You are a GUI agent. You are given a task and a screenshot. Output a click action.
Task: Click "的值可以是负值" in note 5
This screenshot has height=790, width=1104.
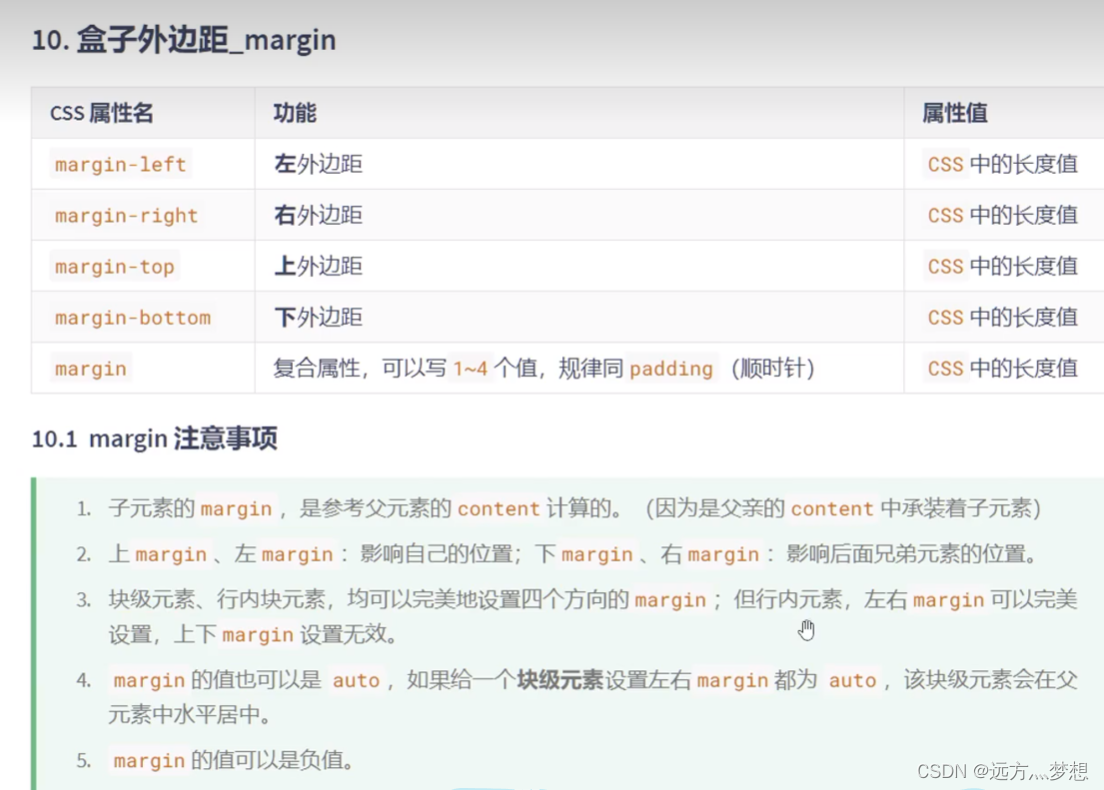[267, 760]
